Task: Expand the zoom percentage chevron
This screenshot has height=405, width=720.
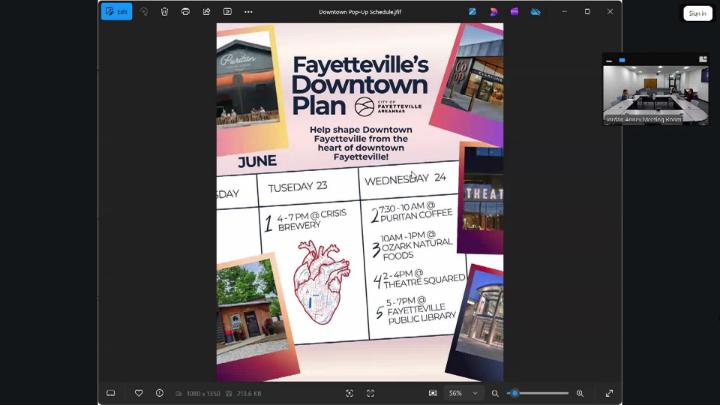Action: pyautogui.click(x=475, y=394)
